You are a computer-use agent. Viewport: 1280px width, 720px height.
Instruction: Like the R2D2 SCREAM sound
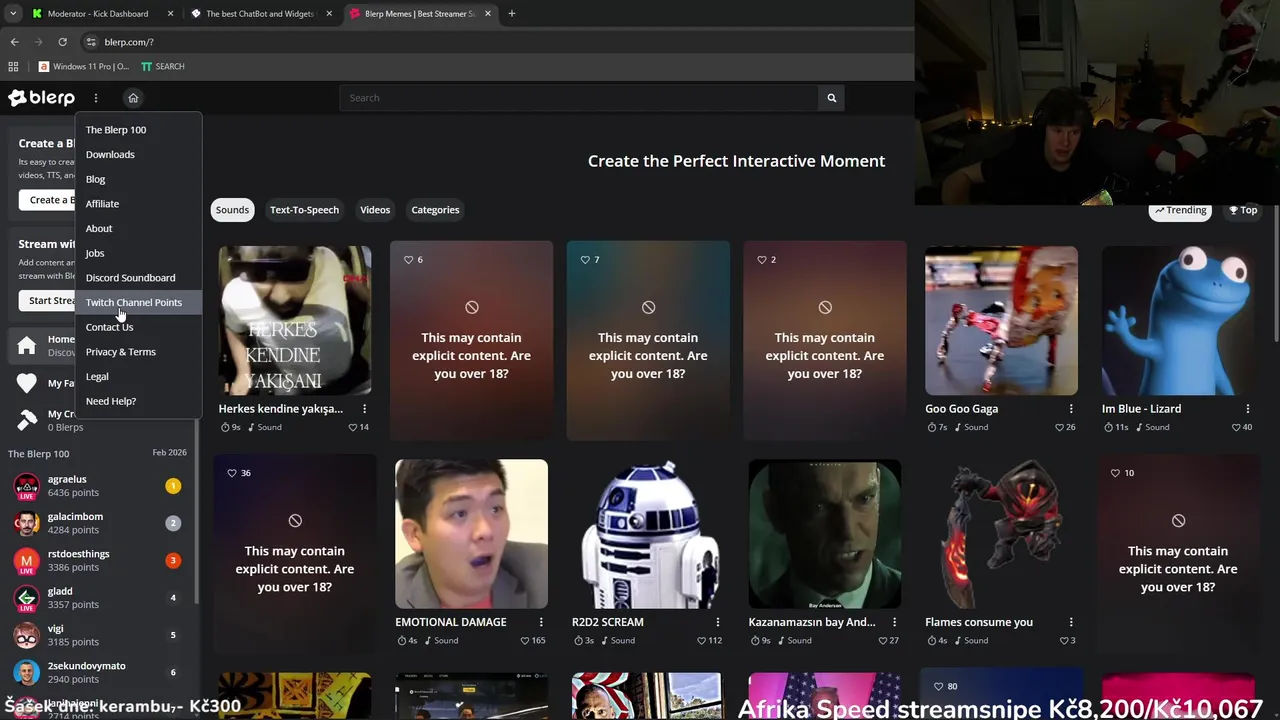703,640
